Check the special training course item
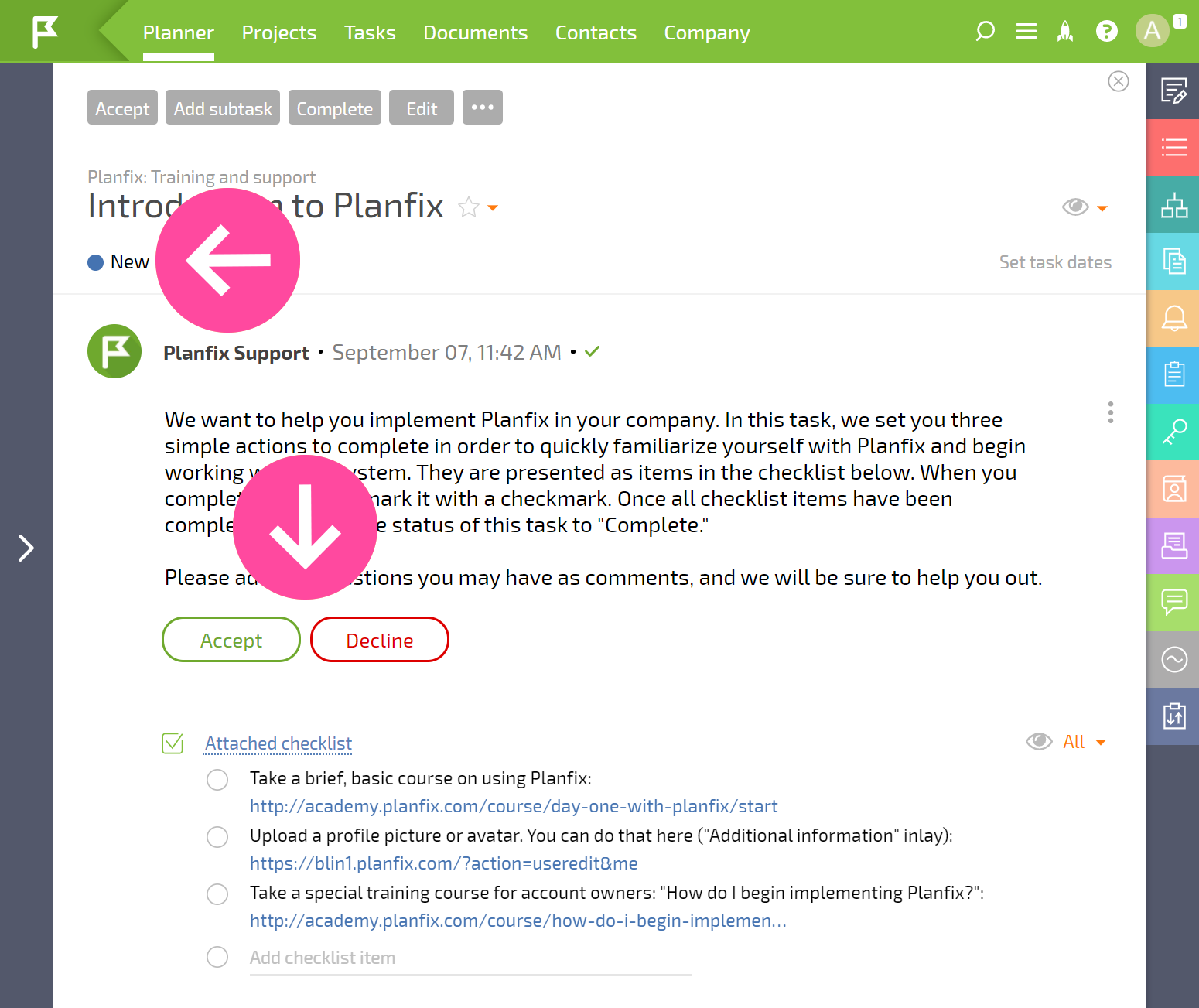The image size is (1199, 1008). [x=217, y=894]
